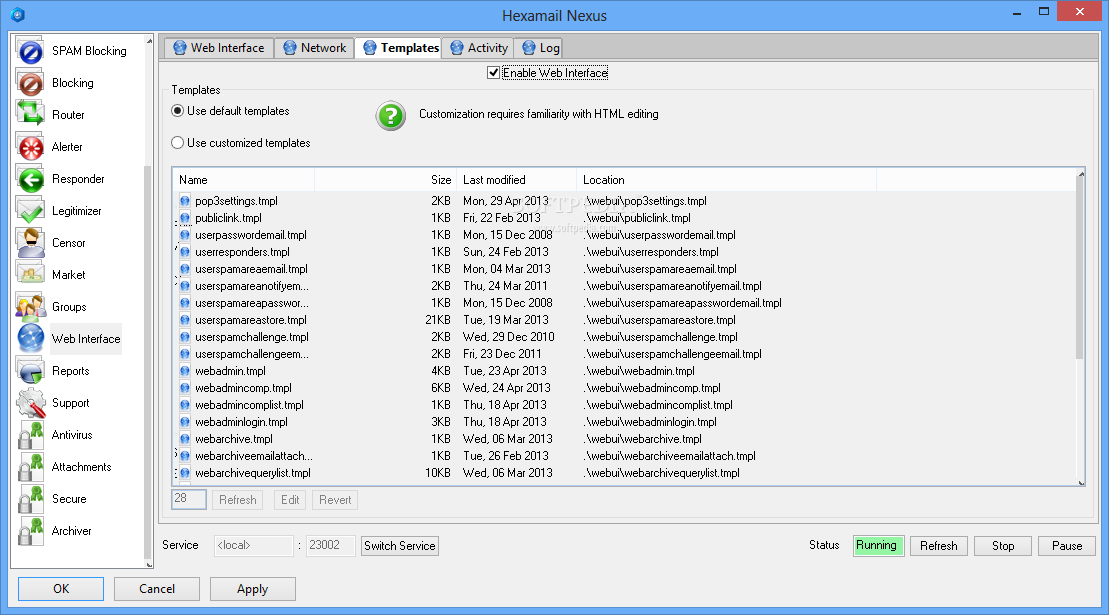
Task: Click file icon next to webarchive.tmpl
Action: pyautogui.click(x=185, y=439)
